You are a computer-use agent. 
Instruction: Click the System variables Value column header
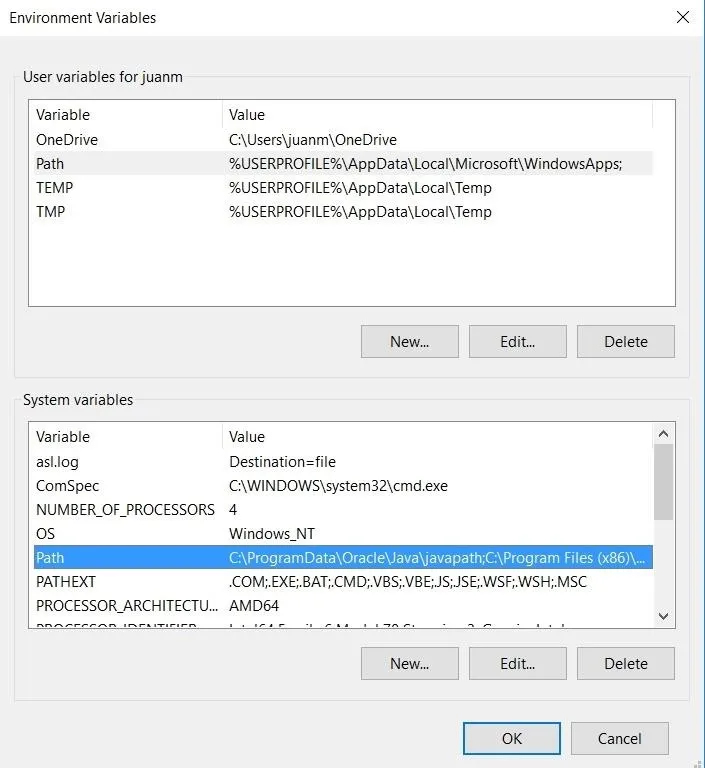438,436
